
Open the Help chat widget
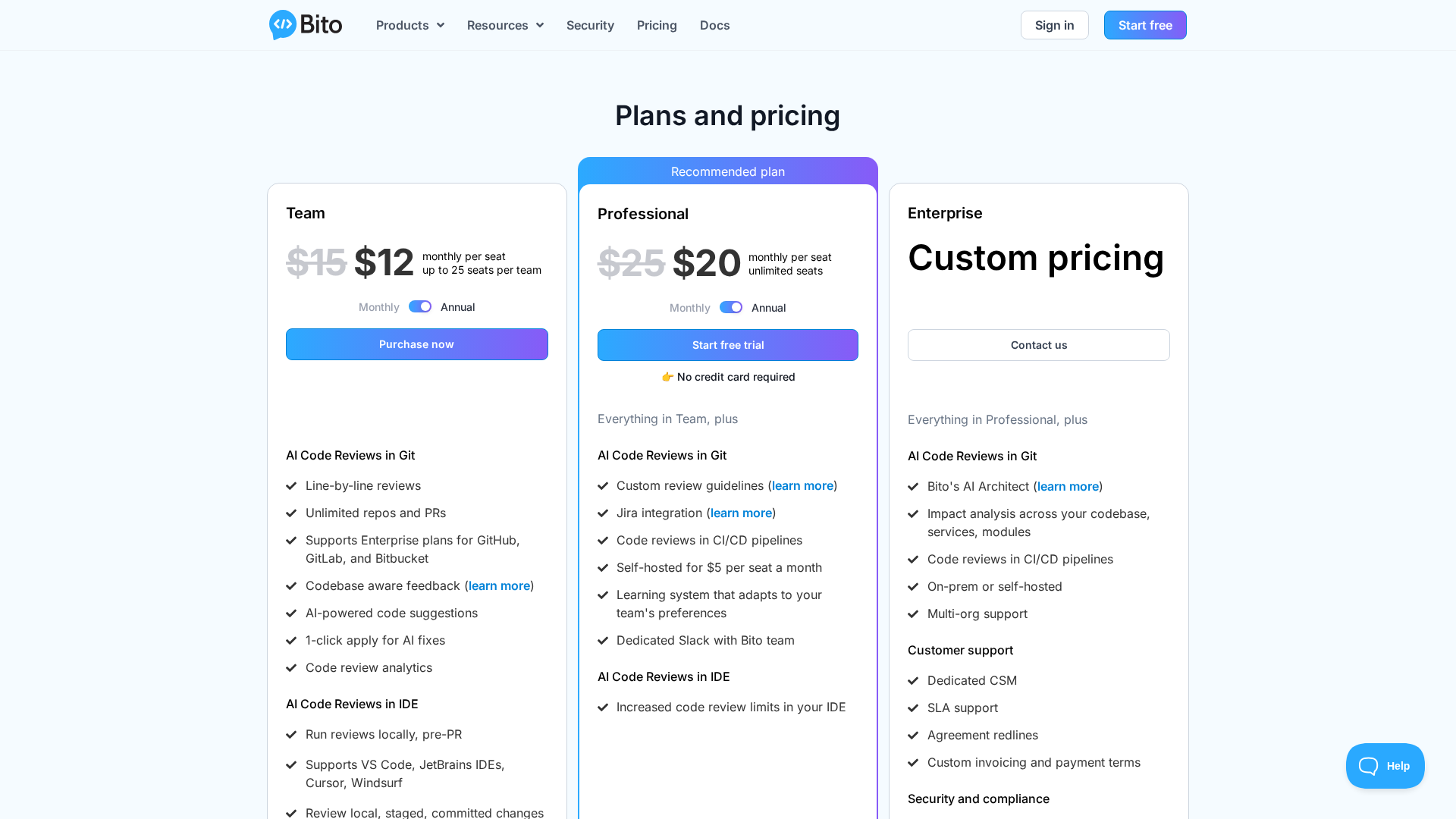coord(1385,766)
